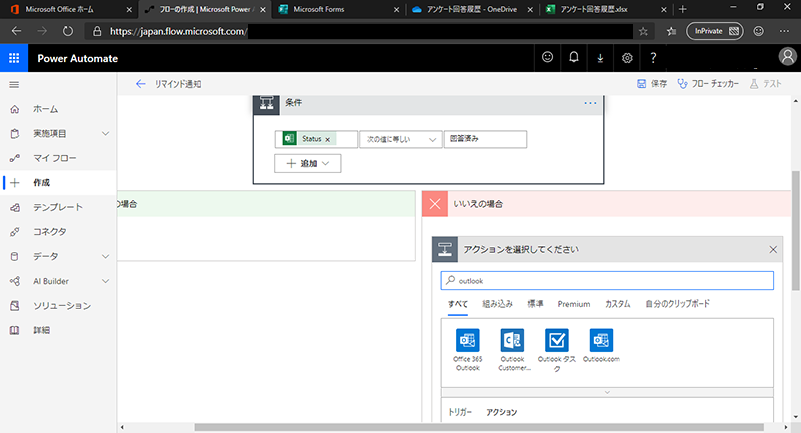Open テンプレート in the sidebar
Screen dimensions: 801x433
point(58,207)
